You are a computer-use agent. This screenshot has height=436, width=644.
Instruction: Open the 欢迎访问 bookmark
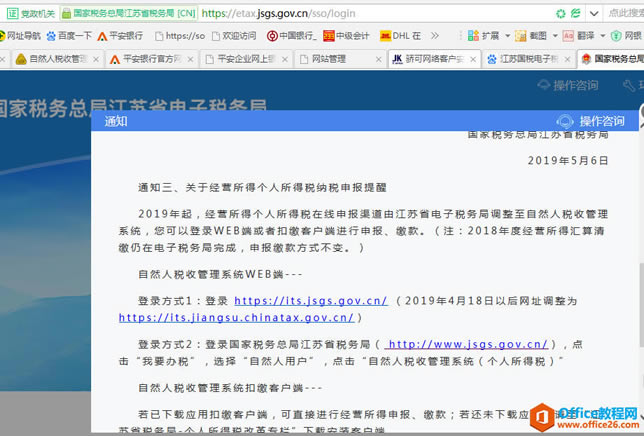pos(234,36)
